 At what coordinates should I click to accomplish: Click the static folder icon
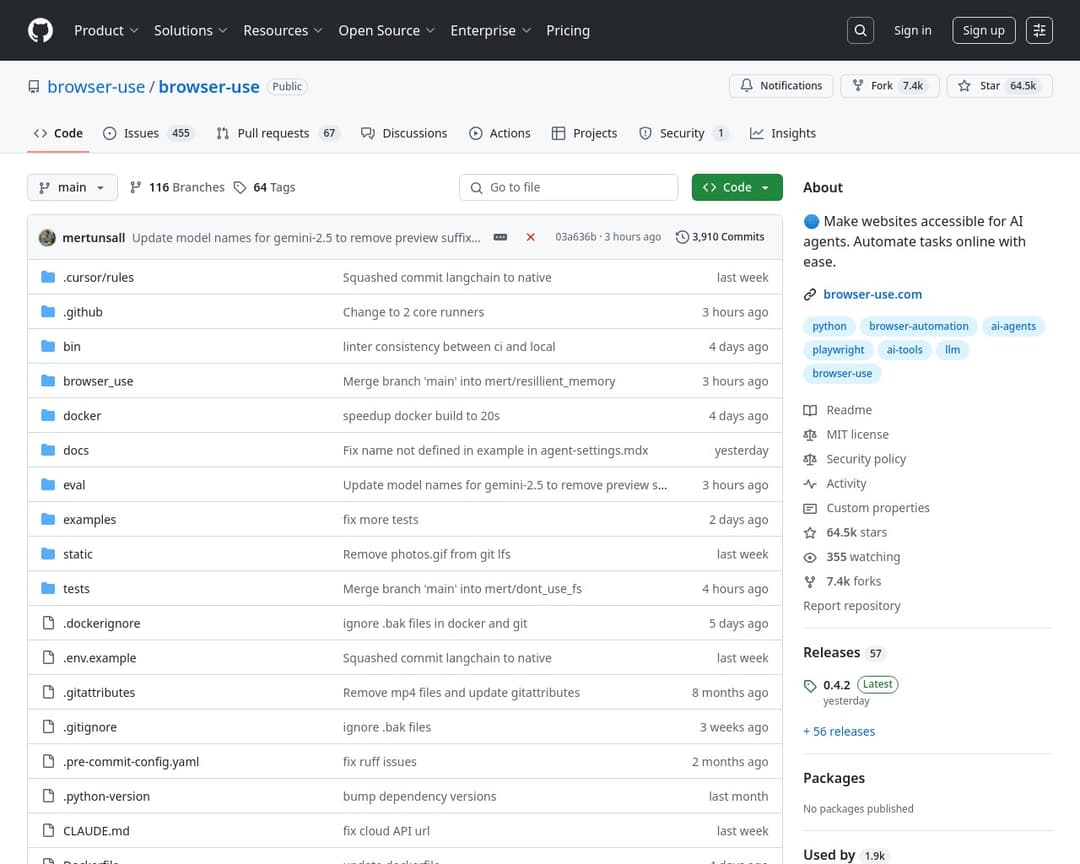point(48,553)
